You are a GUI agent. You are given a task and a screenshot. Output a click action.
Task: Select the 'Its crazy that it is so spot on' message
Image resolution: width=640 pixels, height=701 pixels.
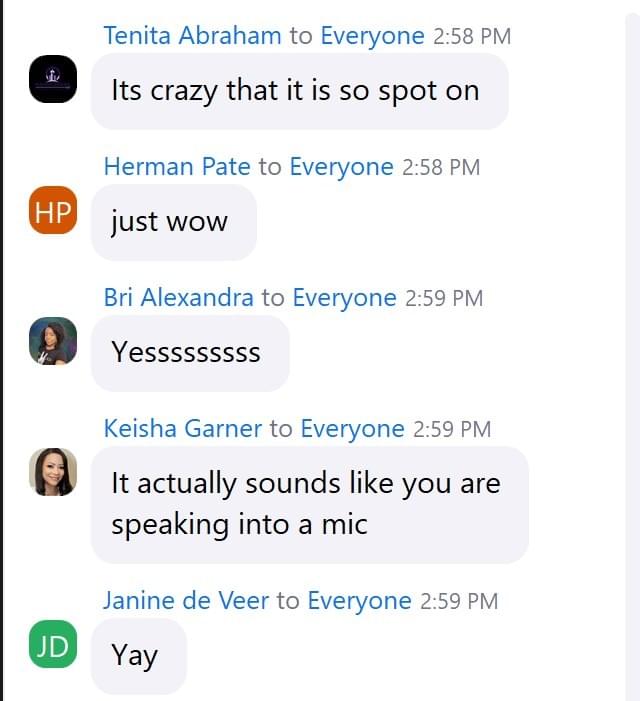300,91
